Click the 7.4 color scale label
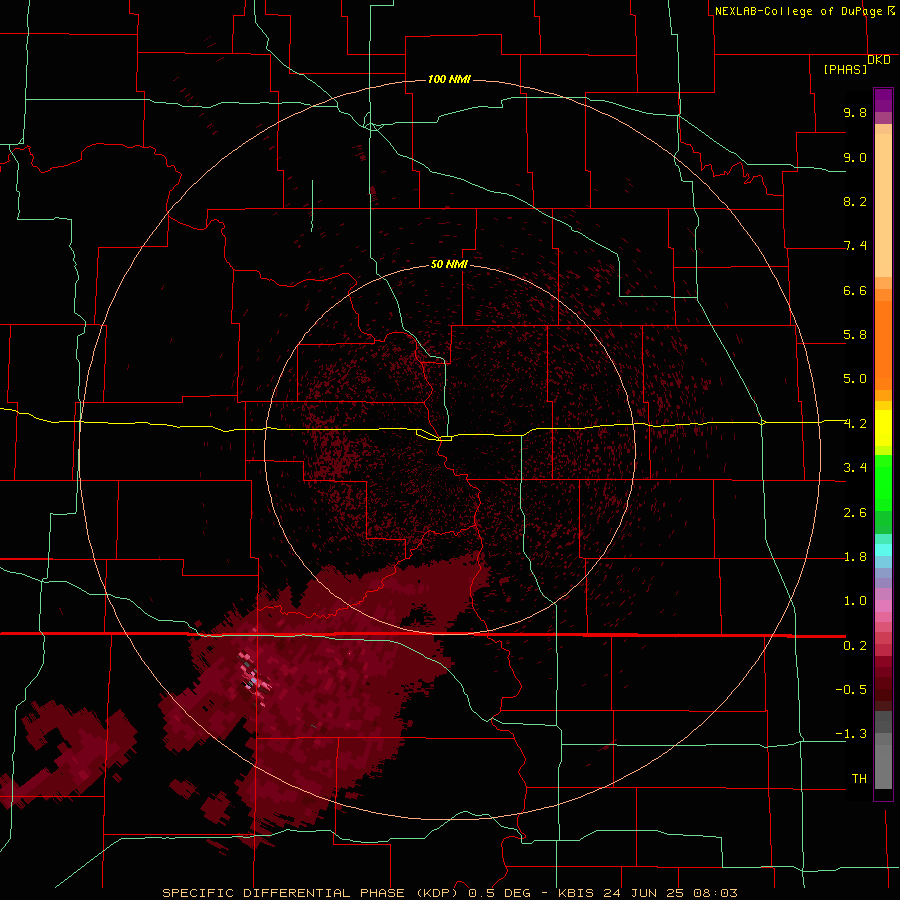 point(855,246)
